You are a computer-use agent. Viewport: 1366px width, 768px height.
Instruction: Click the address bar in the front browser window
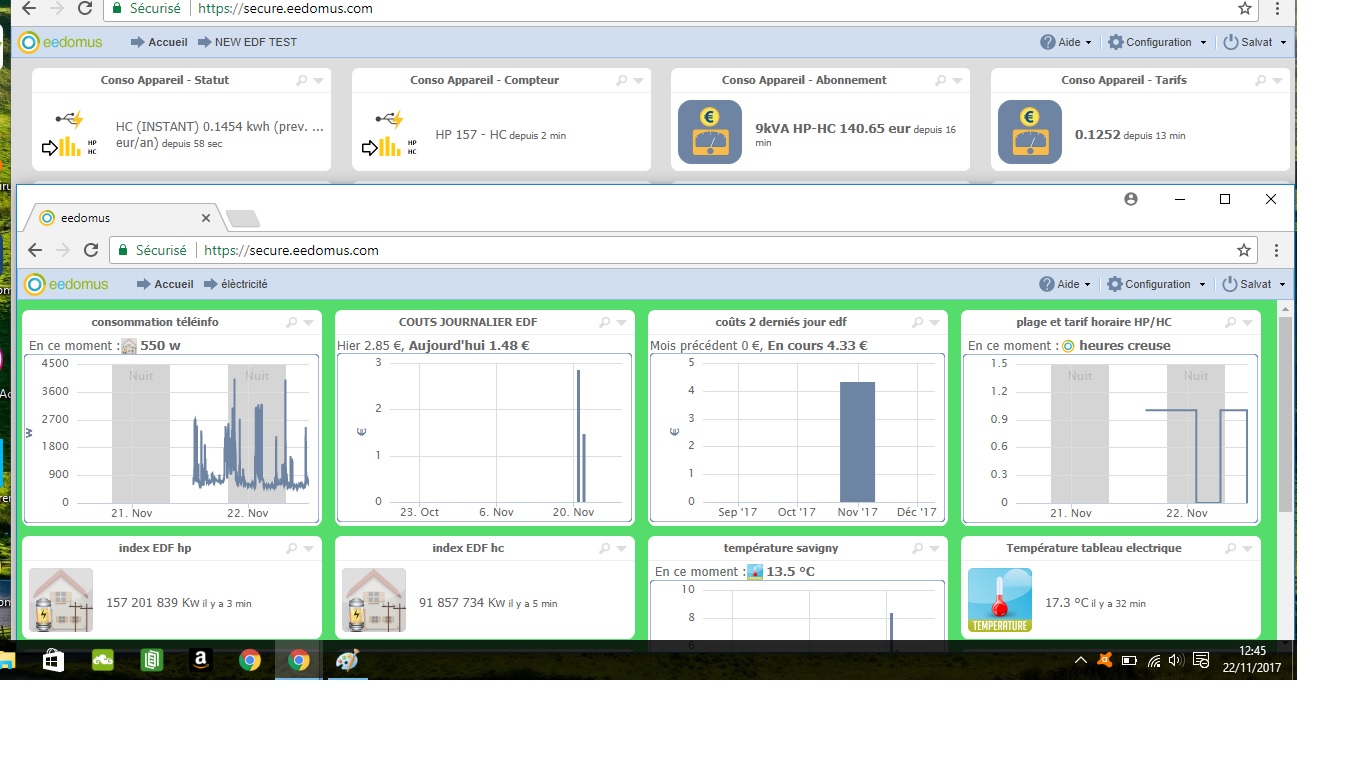pos(684,250)
